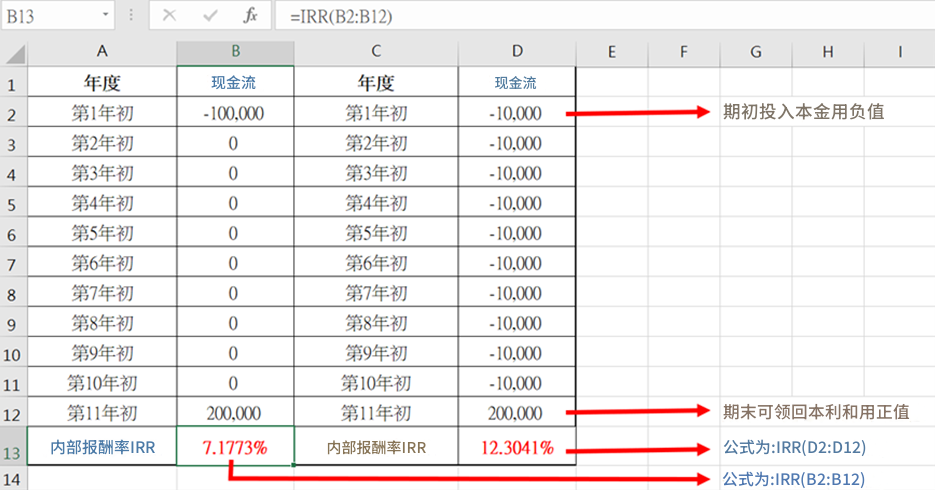Click cell D1 labeled 现金流
Image resolution: width=935 pixels, height=490 pixels.
[517, 82]
